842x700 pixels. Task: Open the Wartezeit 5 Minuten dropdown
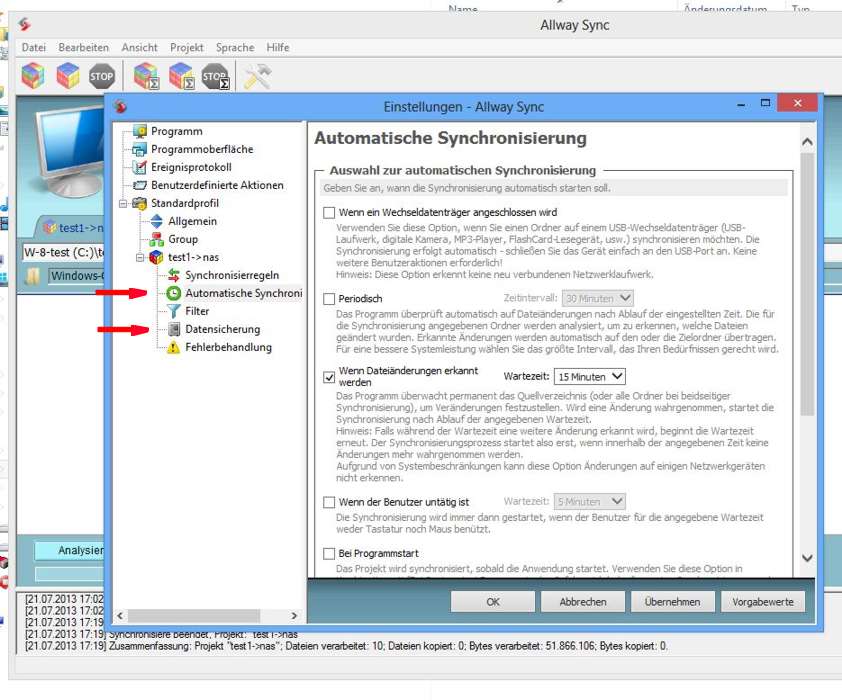click(590, 502)
